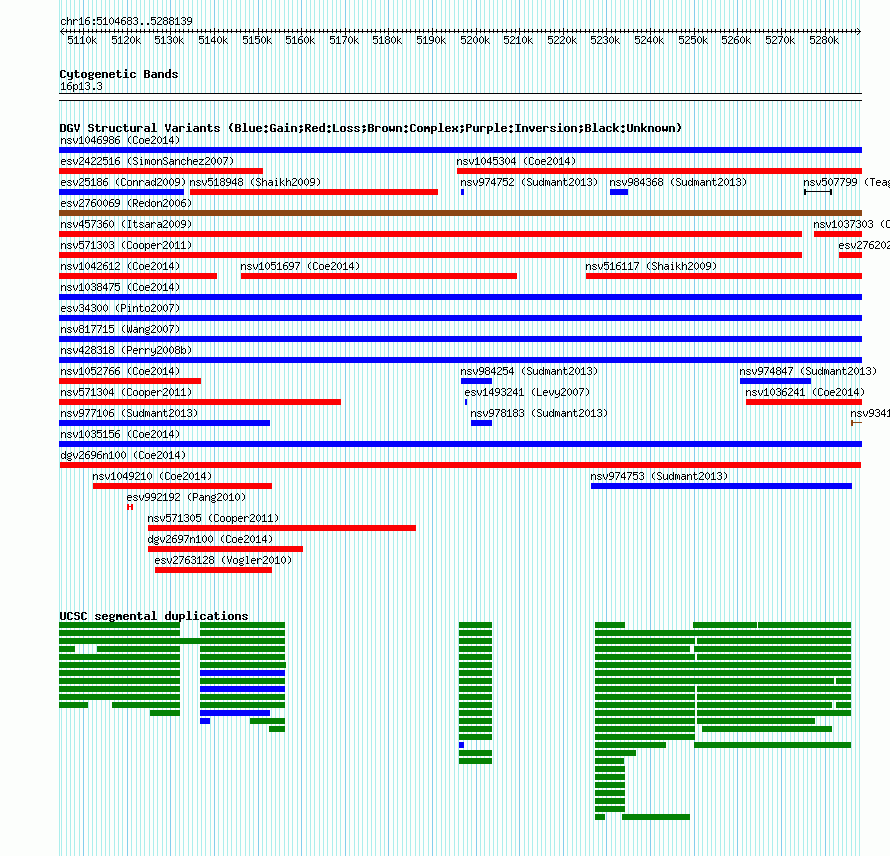Click the esv34300 (Pinto2007) label
The height and width of the screenshot is (856, 890).
point(120,308)
